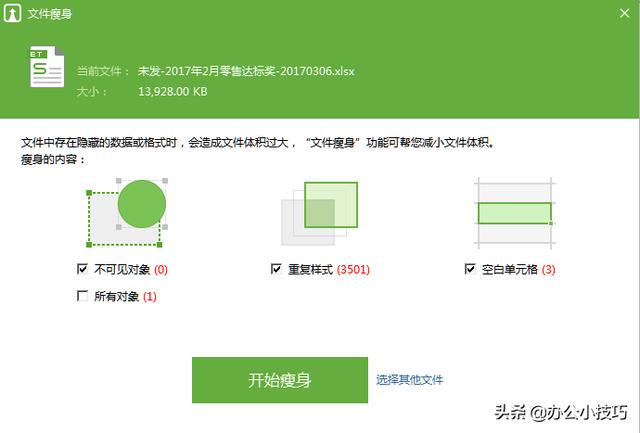Click the ET spreadsheet file icon
Viewport: 640px width, 433px height.
[x=47, y=67]
